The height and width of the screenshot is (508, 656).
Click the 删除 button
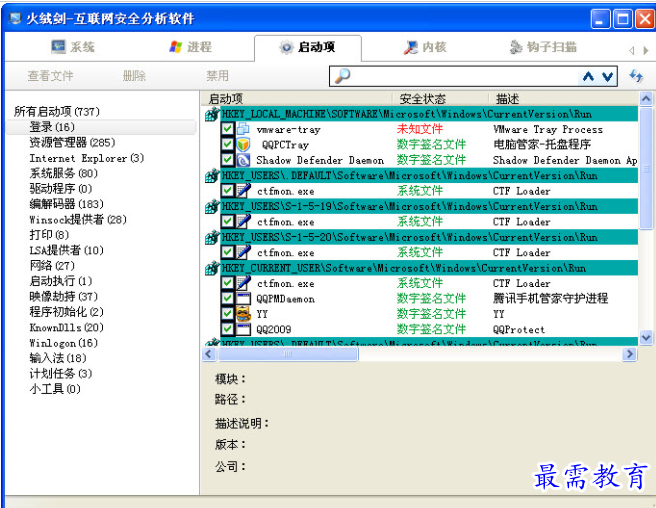pos(134,76)
